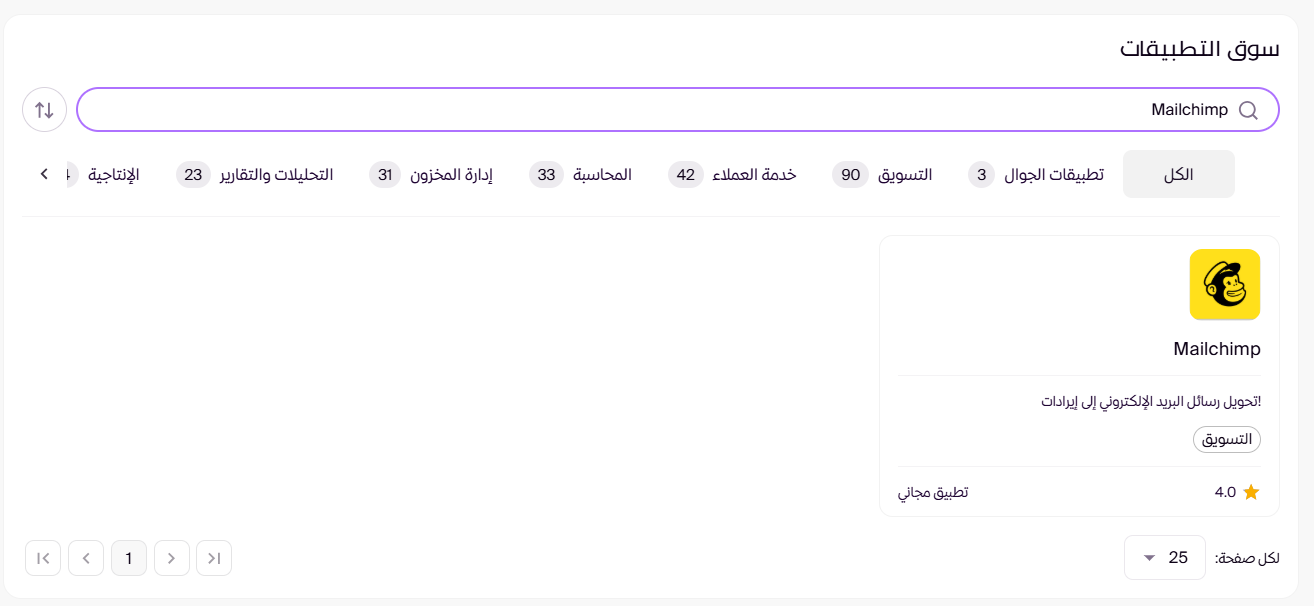This screenshot has height=606, width=1314.
Task: Go to the last page using skip-forward icon
Action: tap(214, 558)
